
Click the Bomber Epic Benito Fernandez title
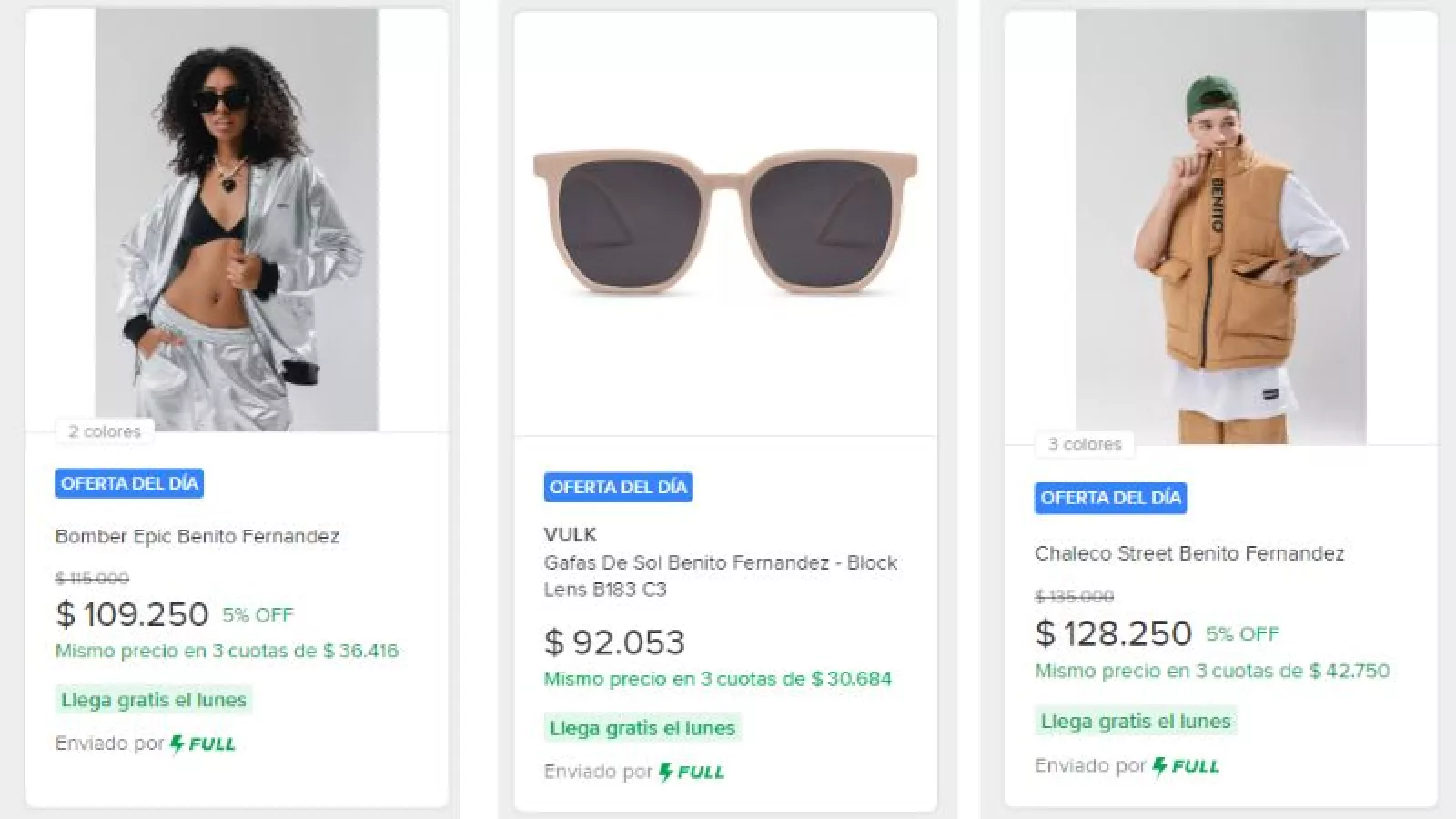[197, 536]
